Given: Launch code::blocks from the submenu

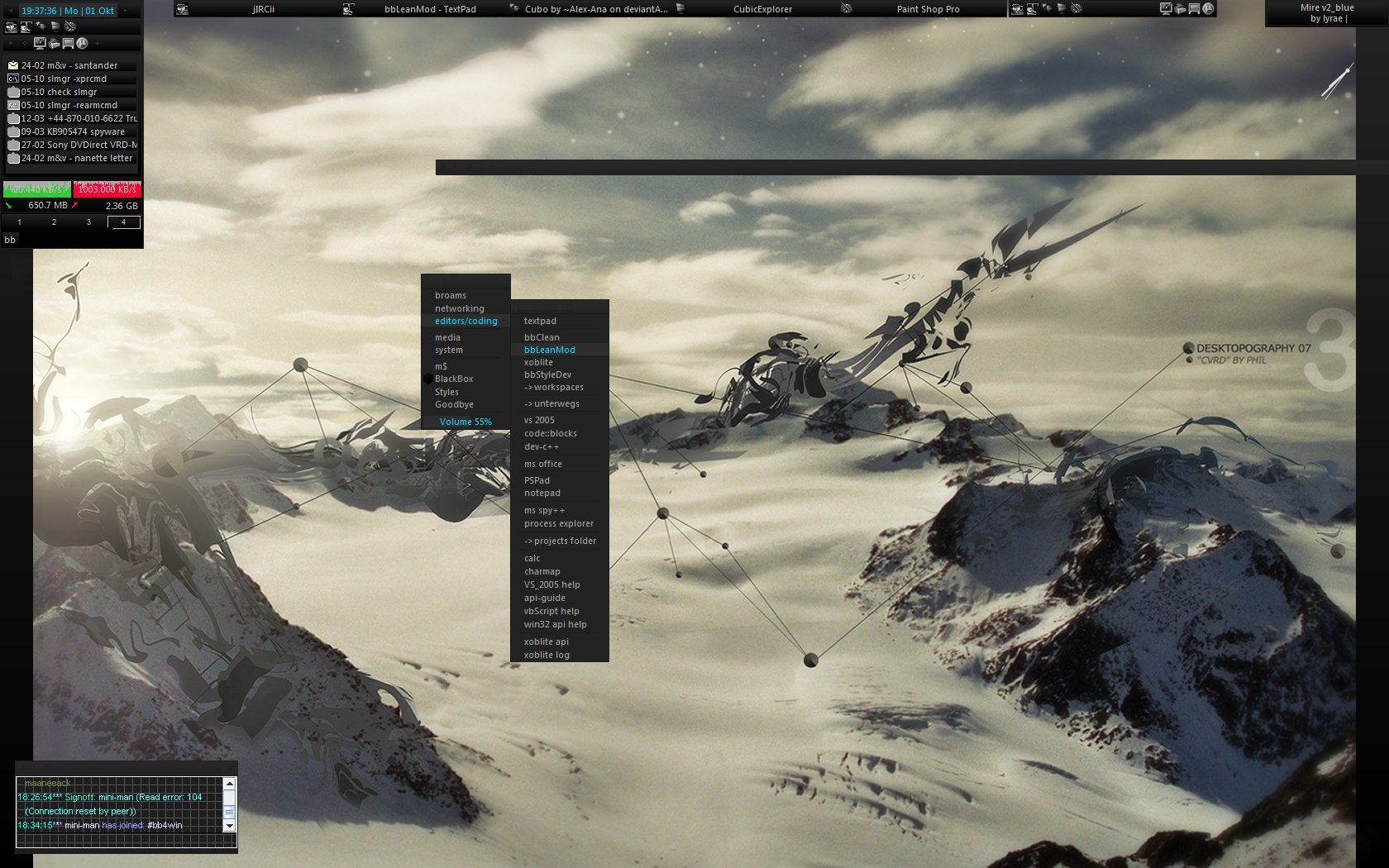Looking at the screenshot, I should tap(560, 433).
